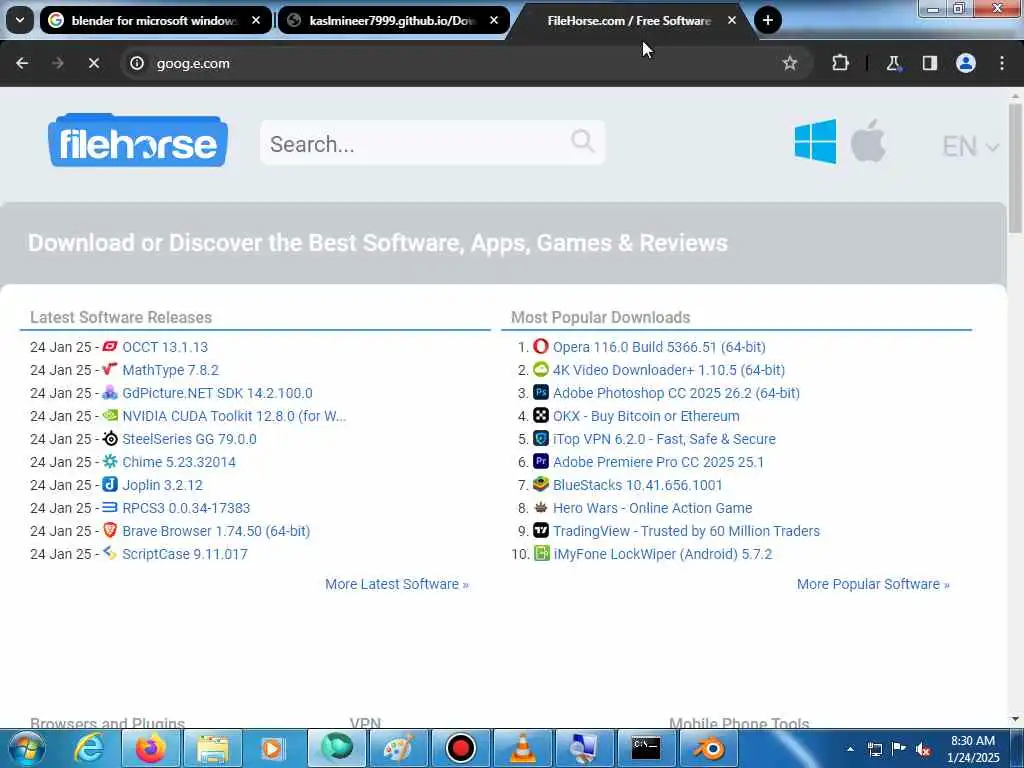This screenshot has height=768, width=1024.
Task: Open Windows Explorer folder in taskbar
Action: [x=213, y=748]
